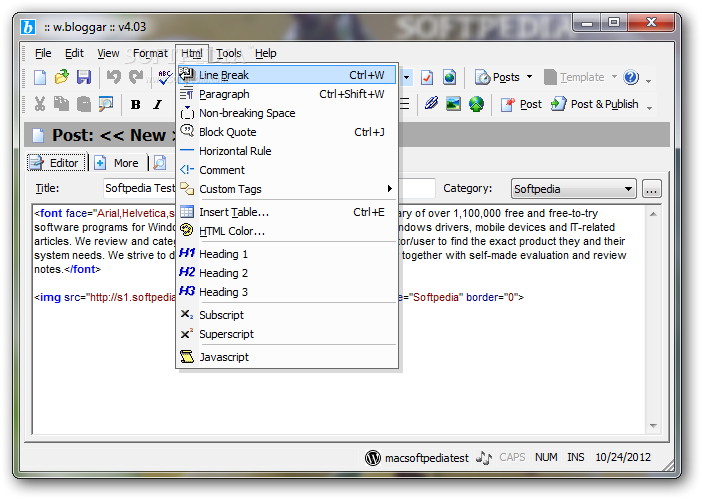Click the Find magnifier icon in toolbar
The width and height of the screenshot is (702, 499).
click(x=106, y=104)
